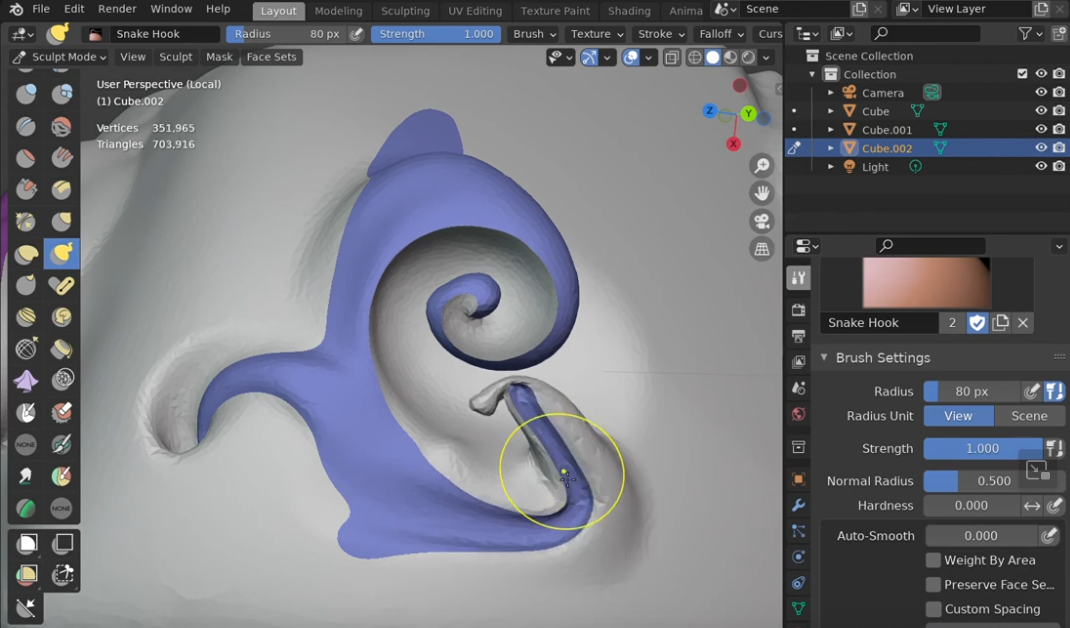The image size is (1070, 628).
Task: Open the Mask menu button
Action: 219,57
